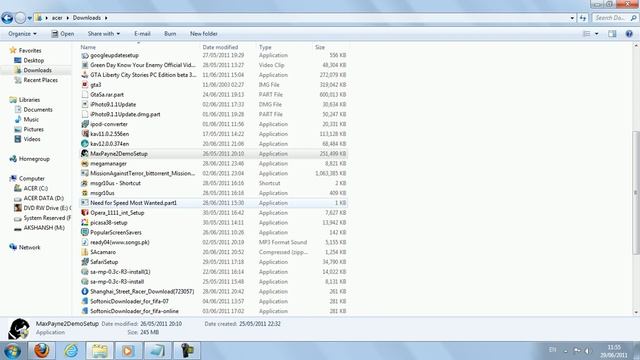640x360 pixels.
Task: Select the ipodi-converter application icon
Action: pos(85,124)
